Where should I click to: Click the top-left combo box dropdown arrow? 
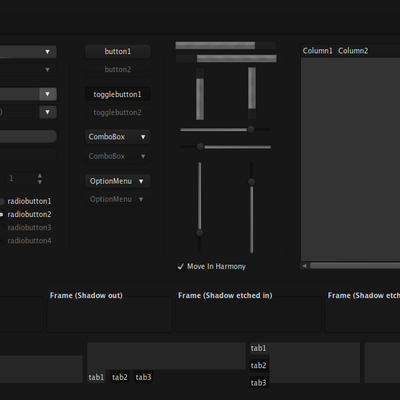[47, 52]
